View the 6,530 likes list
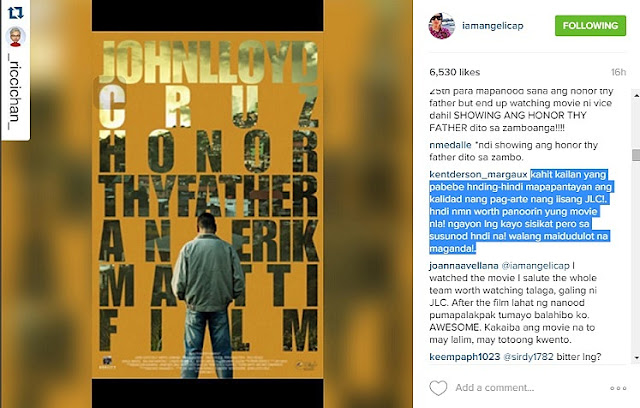Viewport: 640px width, 408px height. tap(454, 72)
